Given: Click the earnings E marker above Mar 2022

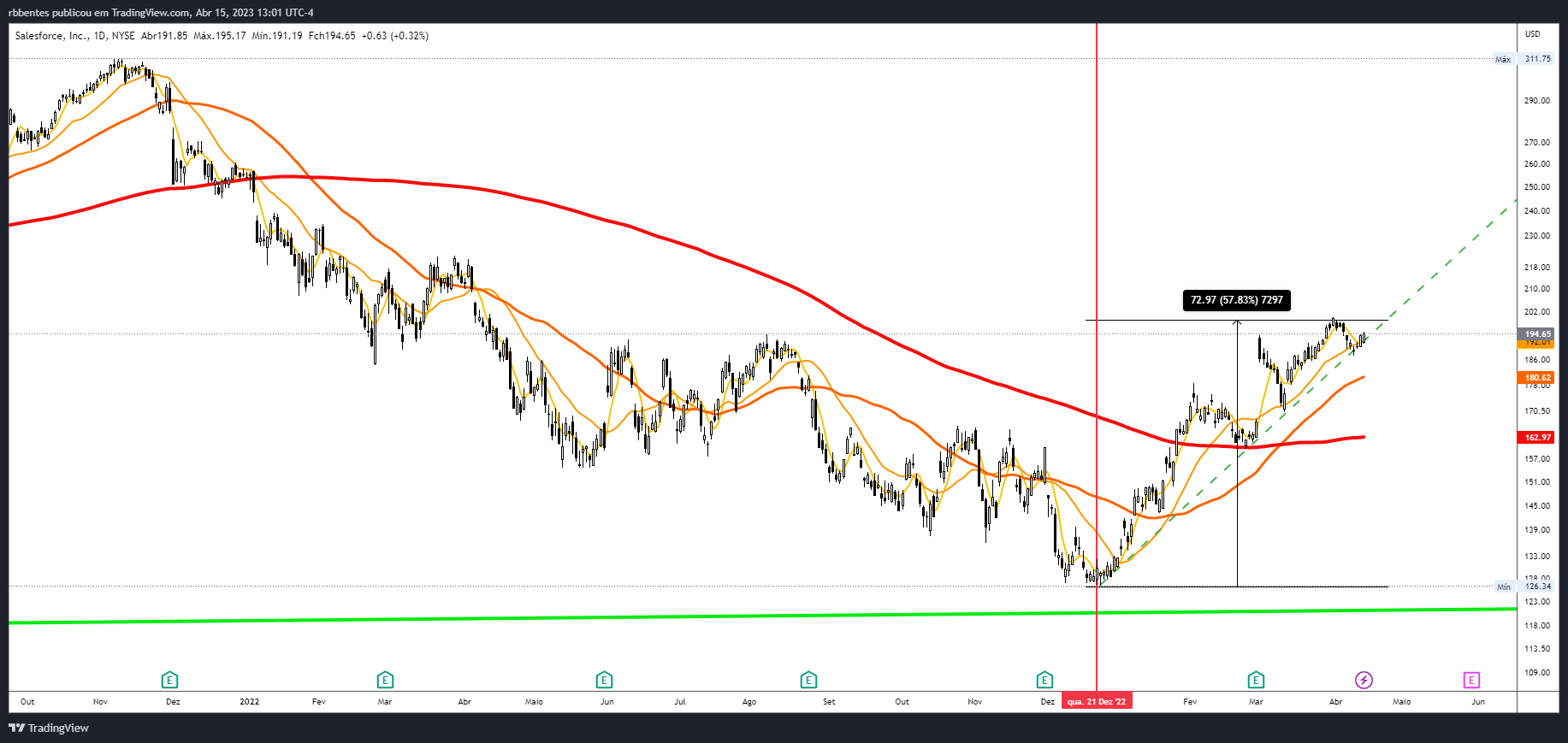Looking at the screenshot, I should (x=385, y=681).
